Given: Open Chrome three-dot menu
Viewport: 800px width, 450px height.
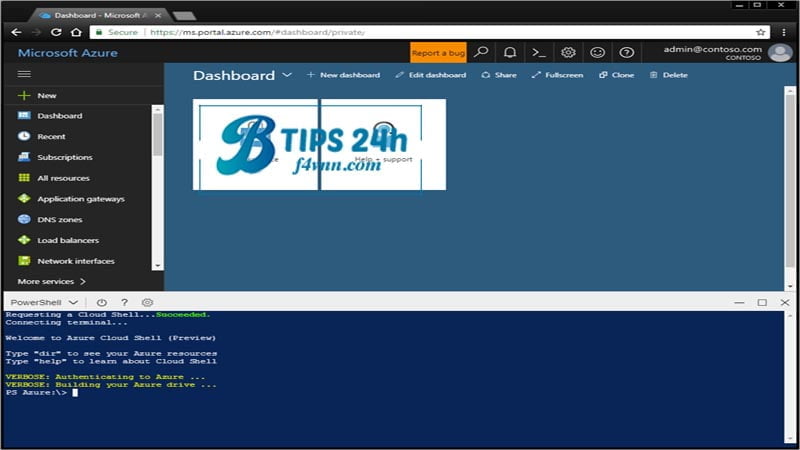Looking at the screenshot, I should [x=784, y=32].
